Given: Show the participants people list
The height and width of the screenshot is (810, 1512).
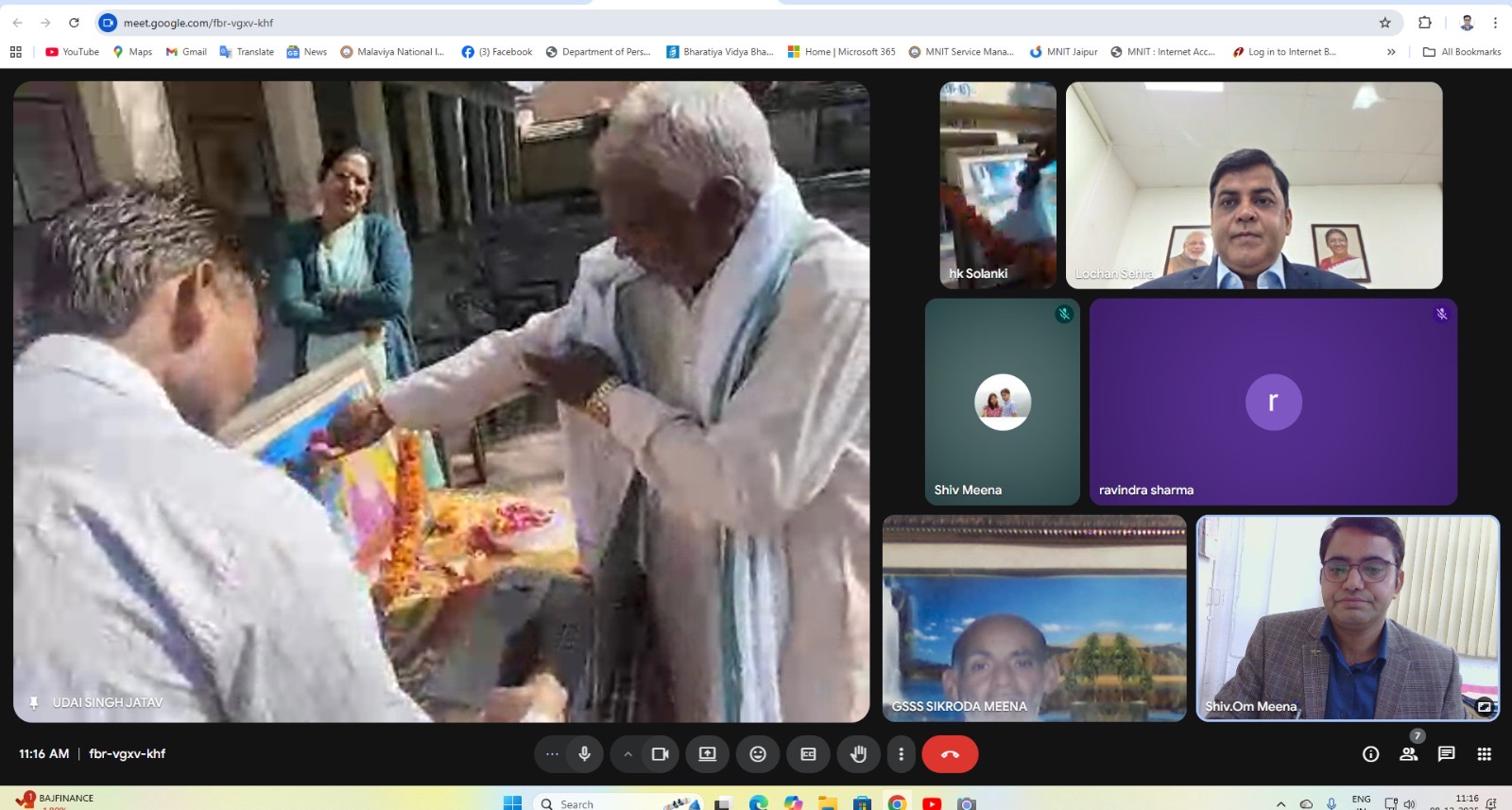Looking at the screenshot, I should coord(1408,754).
